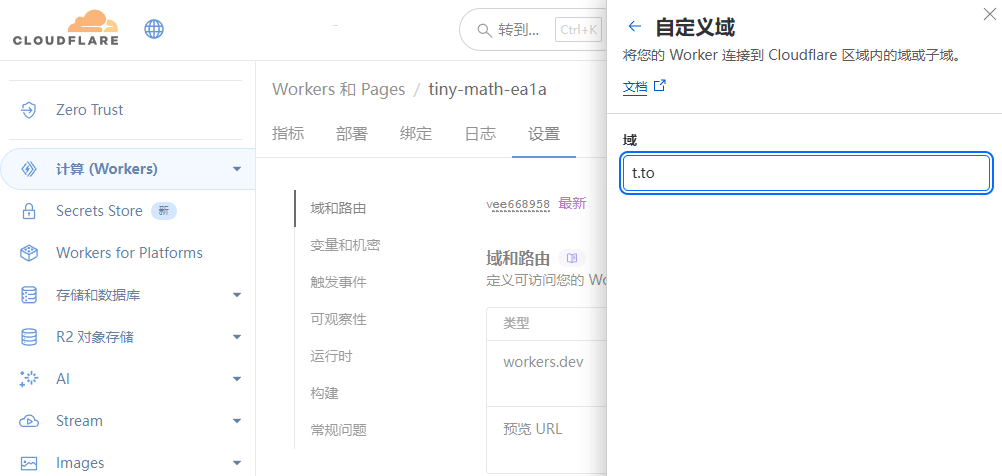
Task: Click the 最新 label next to version
Action: (572, 204)
